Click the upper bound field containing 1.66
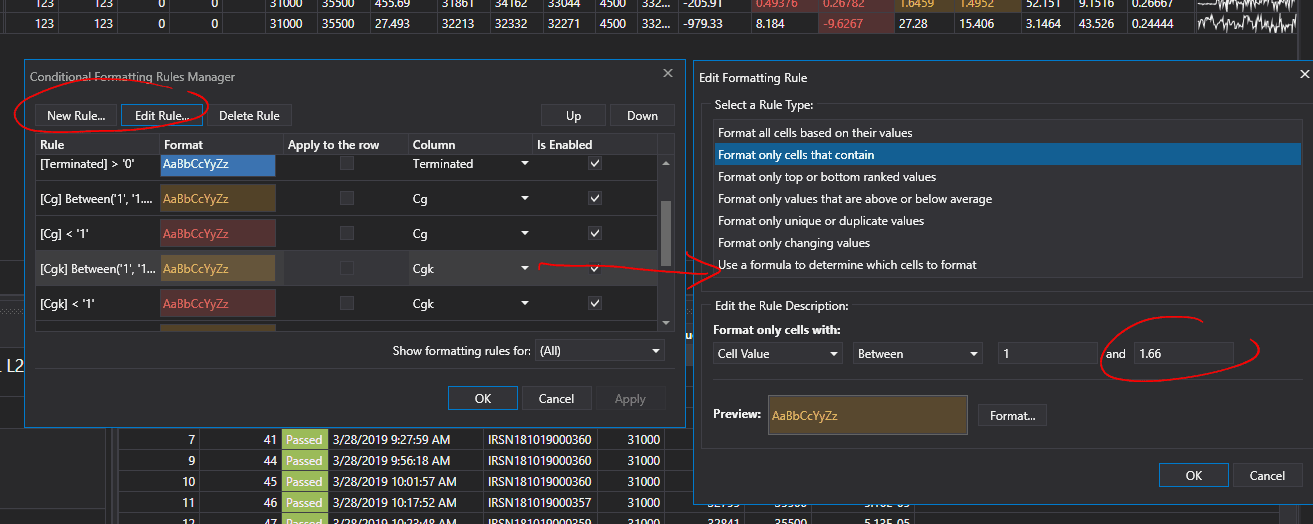This screenshot has width=1313, height=524. [x=1183, y=353]
